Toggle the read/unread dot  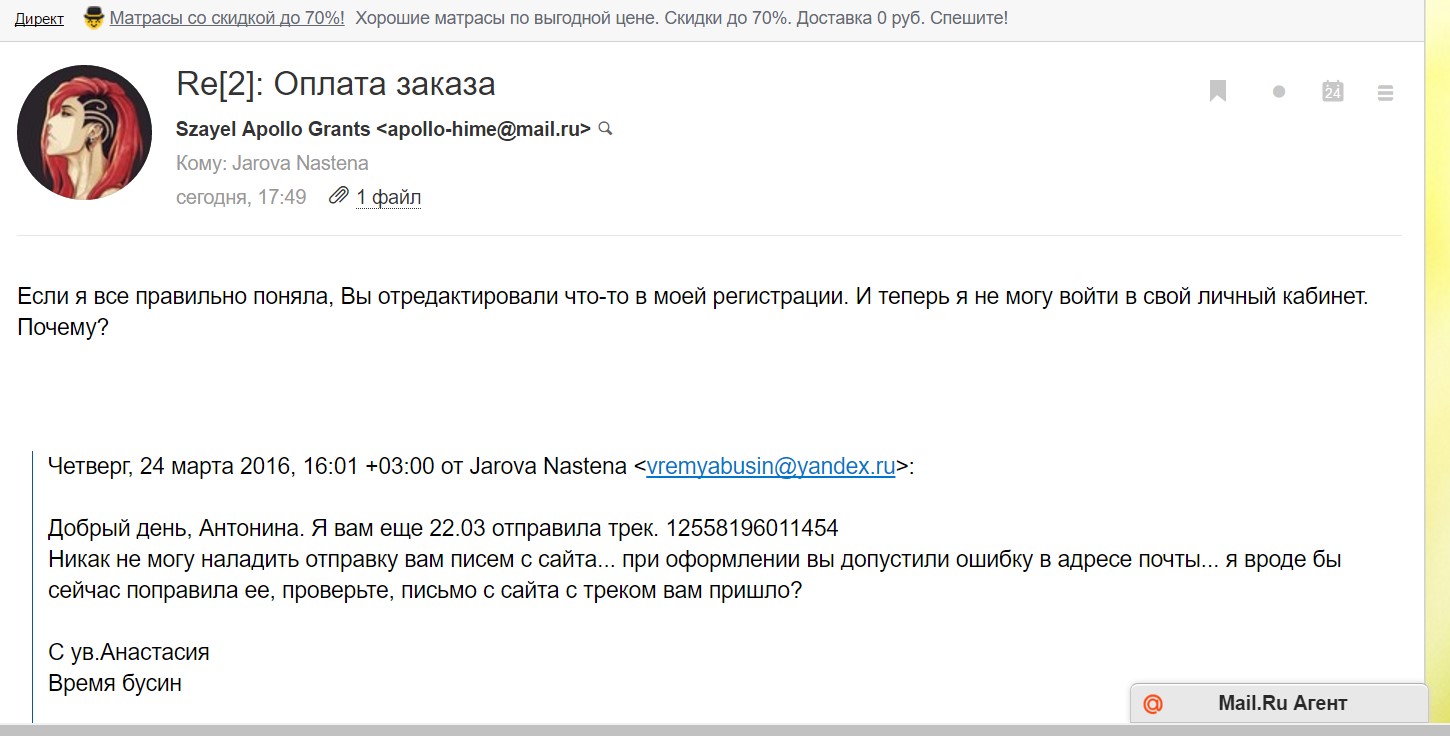coord(1278,92)
